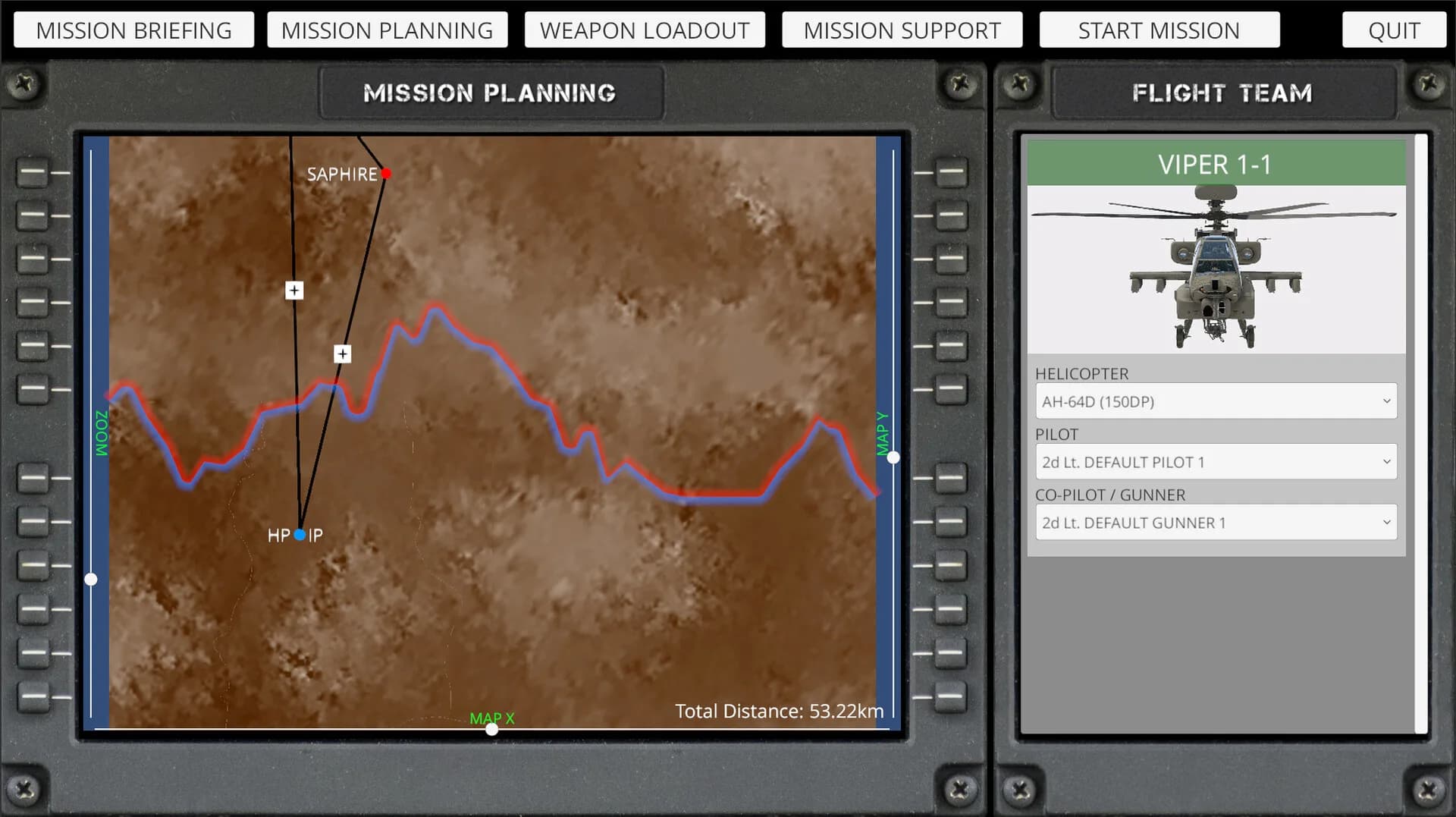Open the HELICOPTER AH-64D dropdown

pyautogui.click(x=1216, y=401)
